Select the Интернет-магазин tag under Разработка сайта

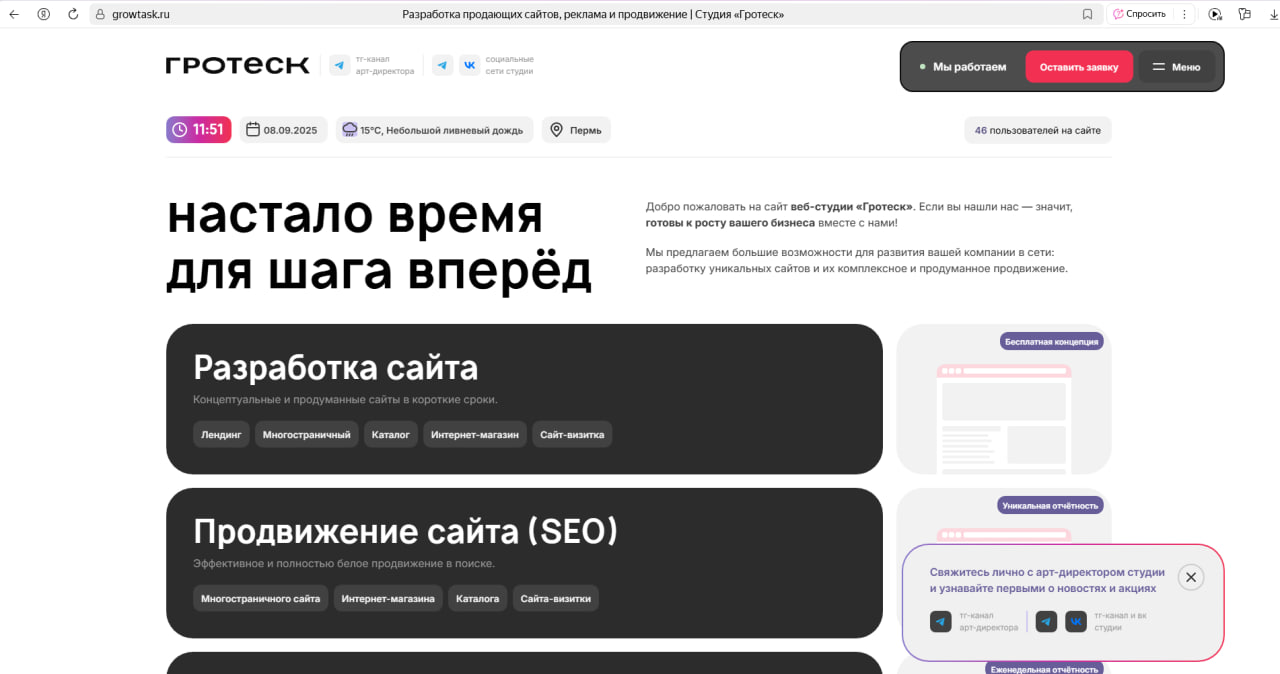(x=475, y=435)
